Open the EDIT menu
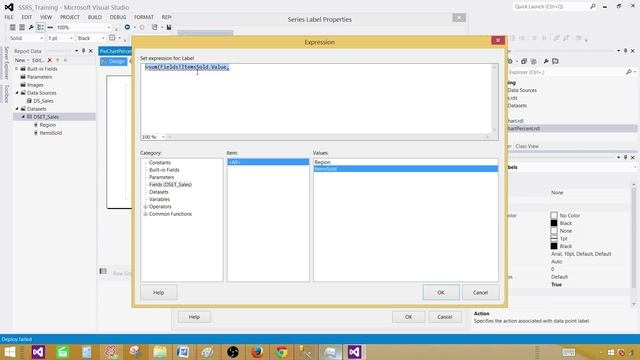Viewport: 640px width, 360px height. (x=27, y=17)
